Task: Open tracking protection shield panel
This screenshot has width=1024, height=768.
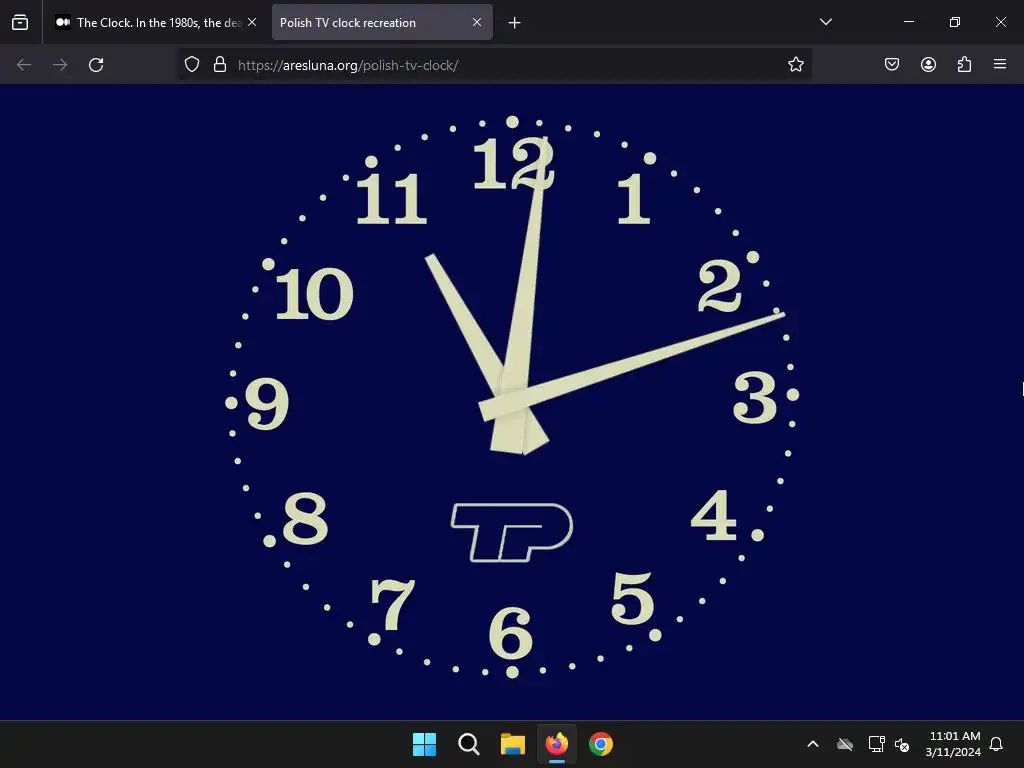Action: point(191,65)
